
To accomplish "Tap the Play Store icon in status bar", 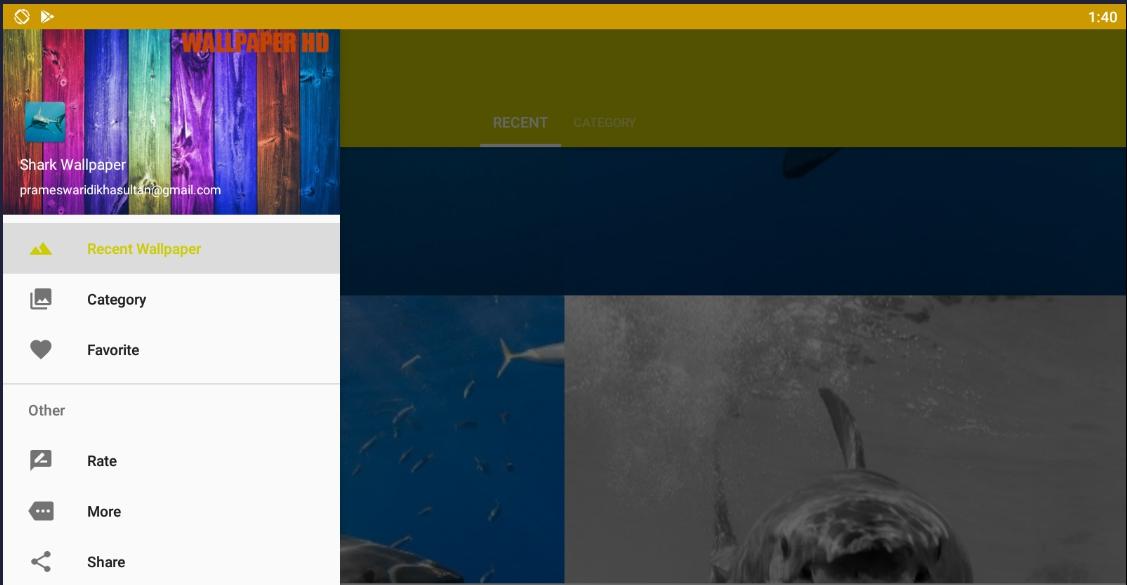I will point(47,16).
